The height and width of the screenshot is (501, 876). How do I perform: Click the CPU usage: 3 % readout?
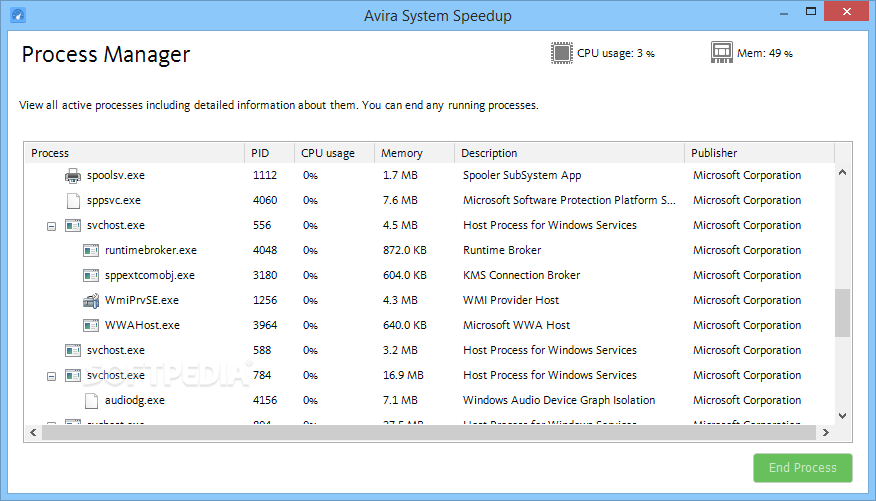click(616, 54)
